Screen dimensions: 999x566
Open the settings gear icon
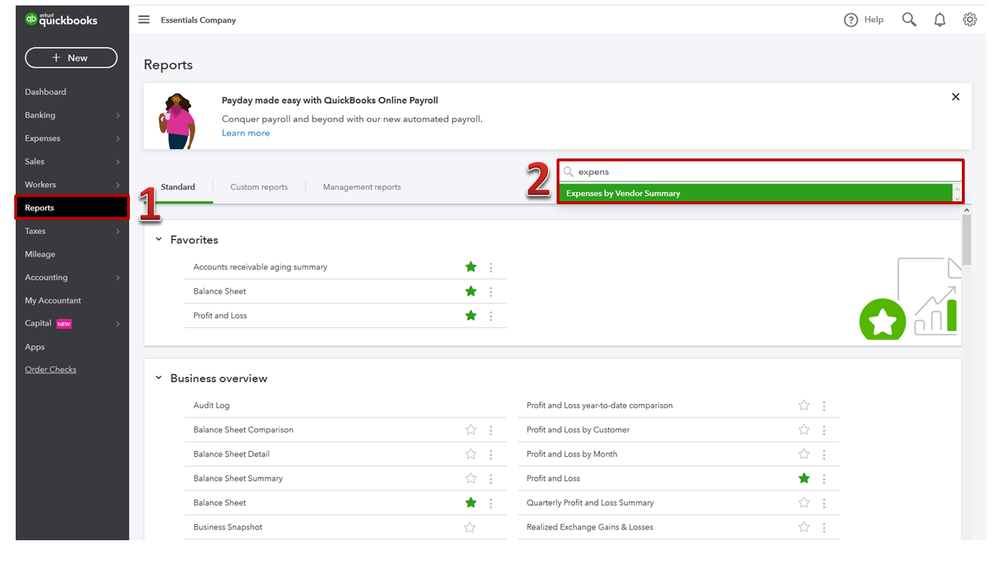[x=970, y=20]
